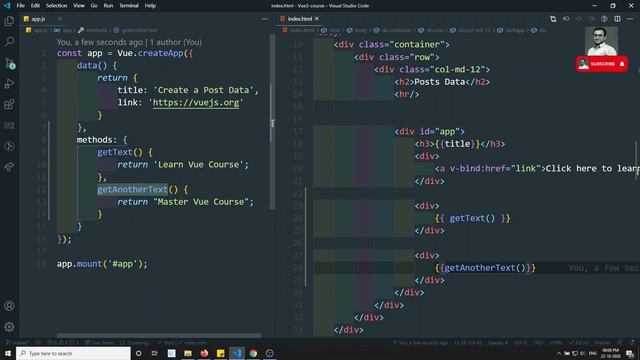Image resolution: width=640 pixels, height=360 pixels.
Task: Open the View menu
Action: [x=79, y=6]
